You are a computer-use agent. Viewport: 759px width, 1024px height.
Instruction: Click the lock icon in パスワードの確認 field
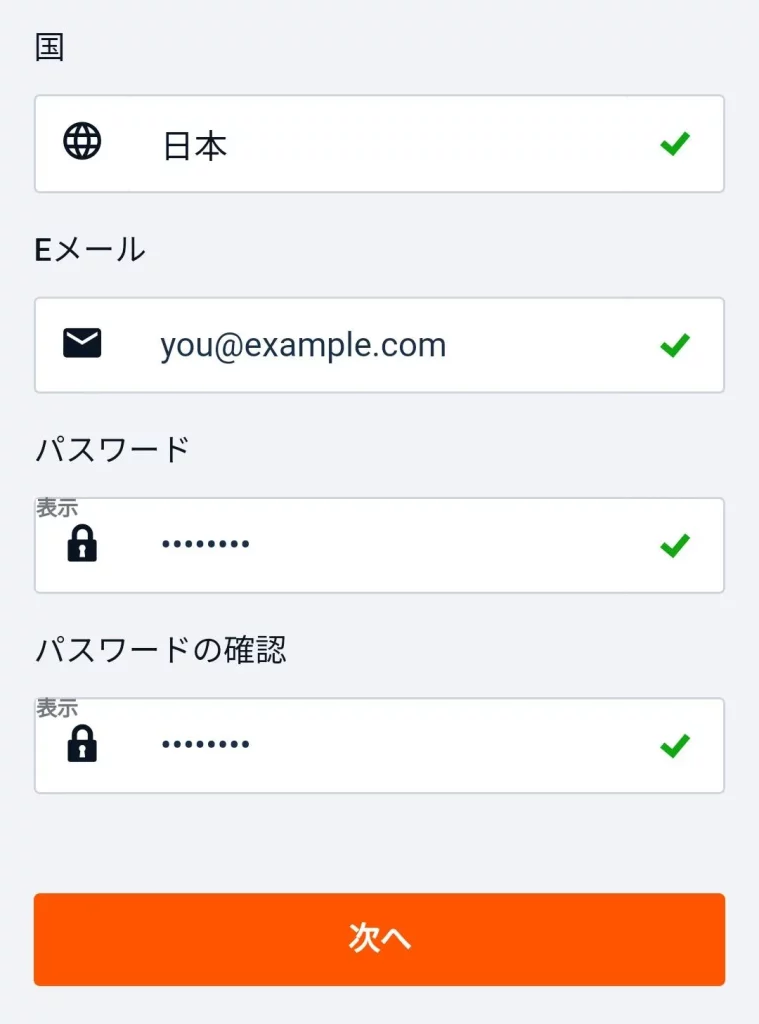click(82, 744)
